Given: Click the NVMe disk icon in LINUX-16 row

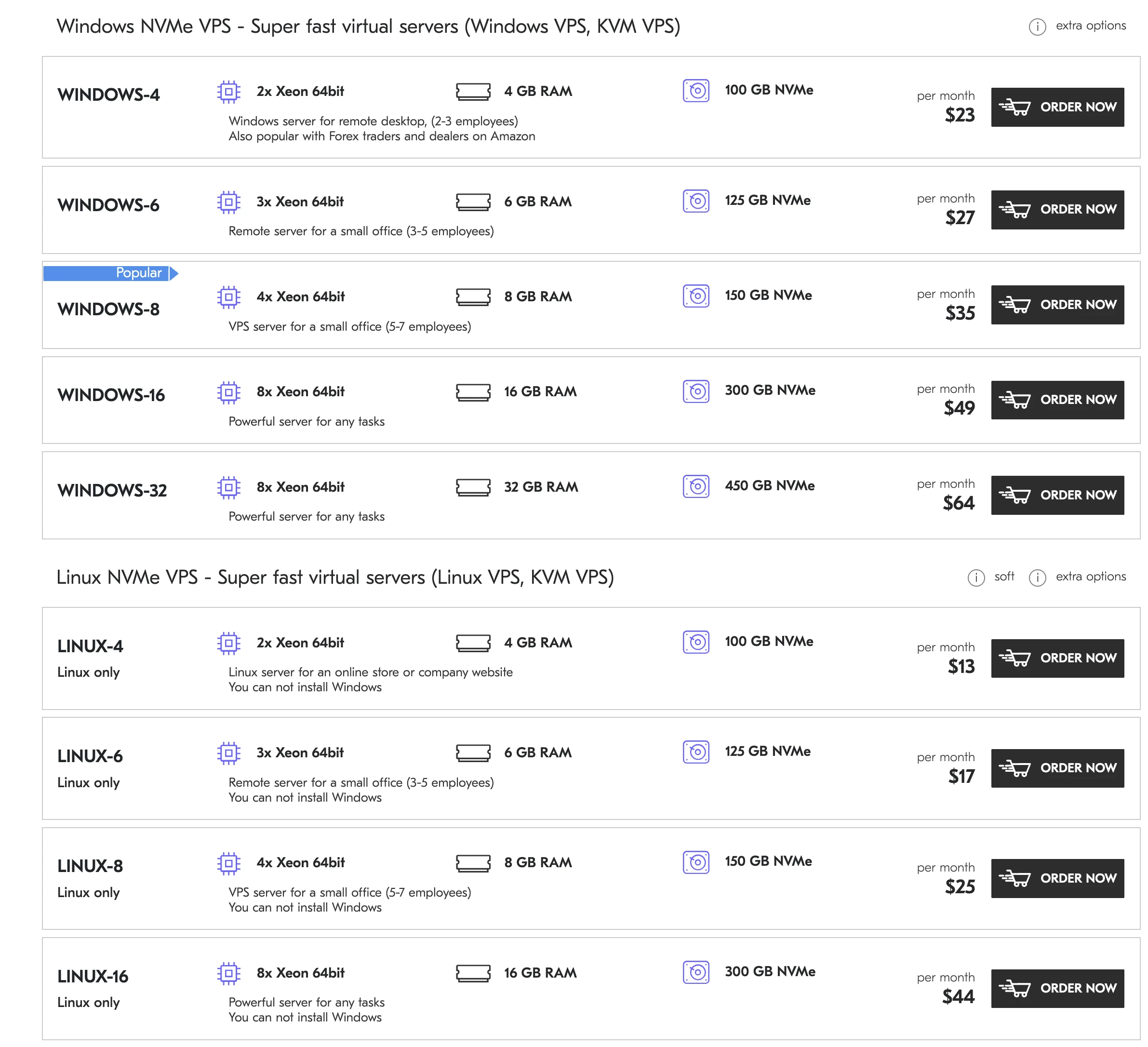Looking at the screenshot, I should coord(695,972).
